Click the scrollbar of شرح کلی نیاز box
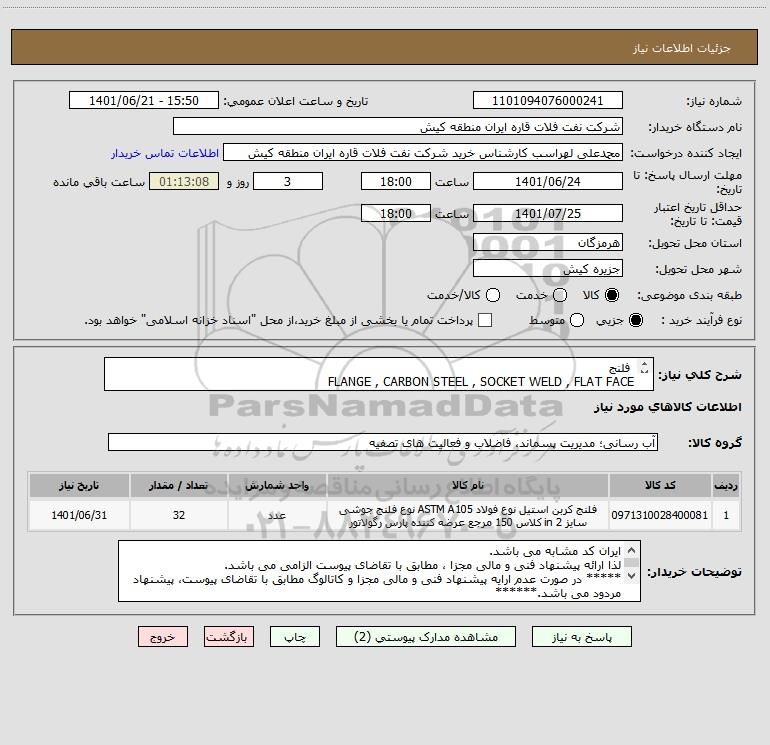 pyautogui.click(x=644, y=367)
